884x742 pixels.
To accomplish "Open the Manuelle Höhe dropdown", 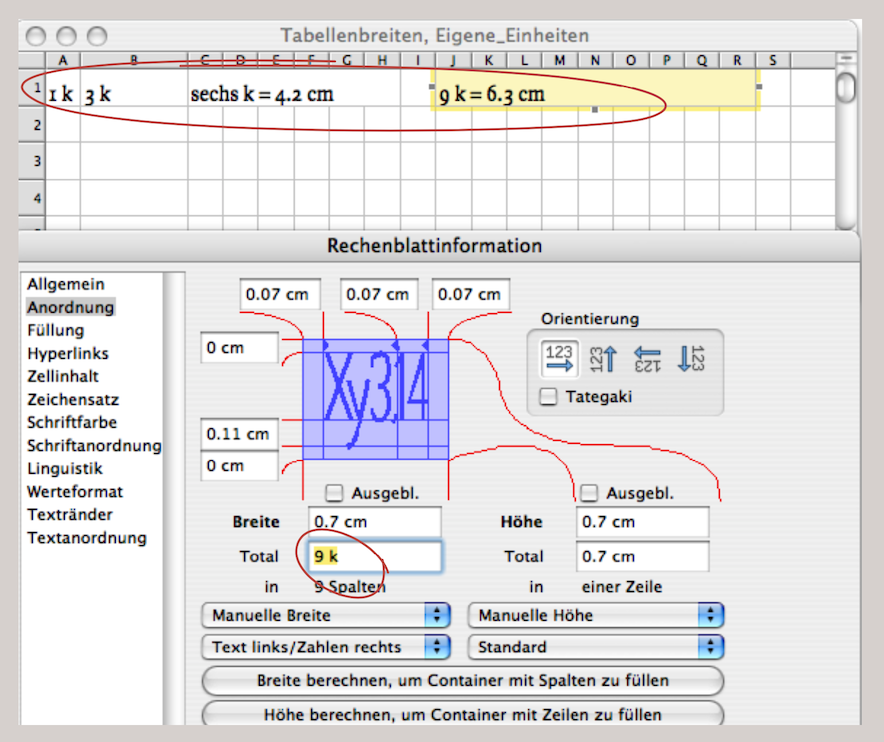I will tap(595, 615).
